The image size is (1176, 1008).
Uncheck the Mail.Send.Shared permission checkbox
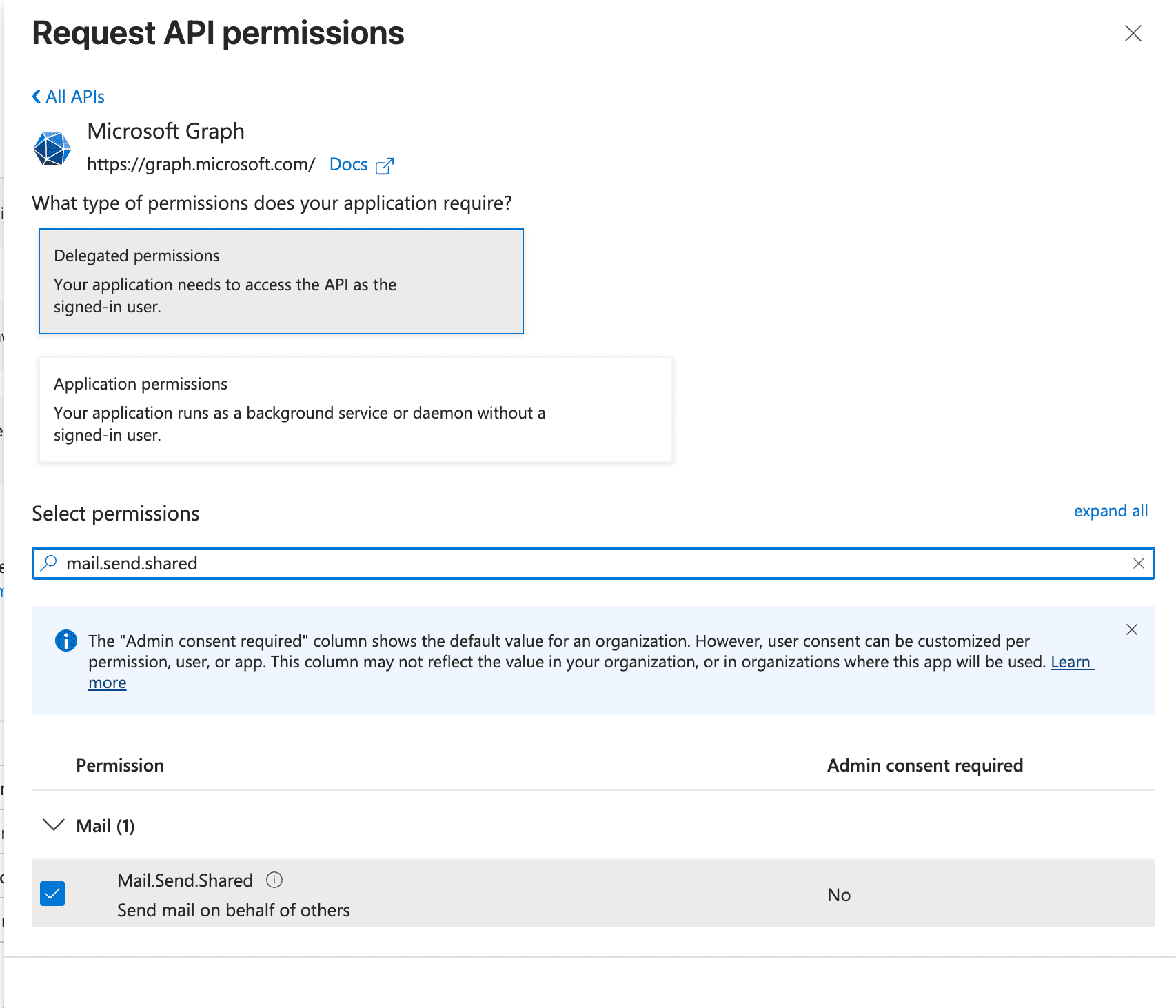point(52,894)
